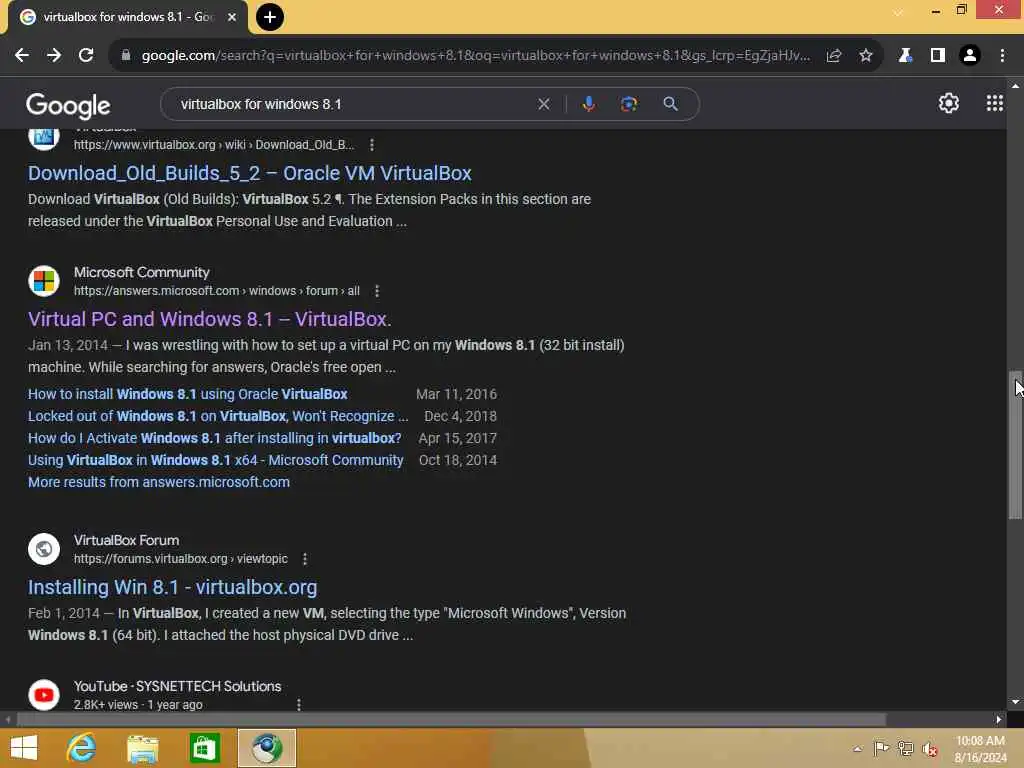The image size is (1024, 768).
Task: Clear the search query text
Action: (x=543, y=104)
